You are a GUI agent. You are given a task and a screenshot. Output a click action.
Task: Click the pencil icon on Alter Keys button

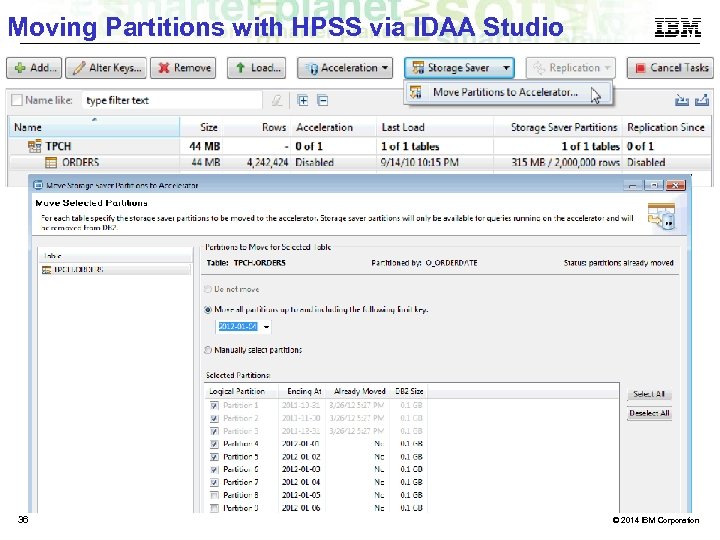(x=79, y=68)
